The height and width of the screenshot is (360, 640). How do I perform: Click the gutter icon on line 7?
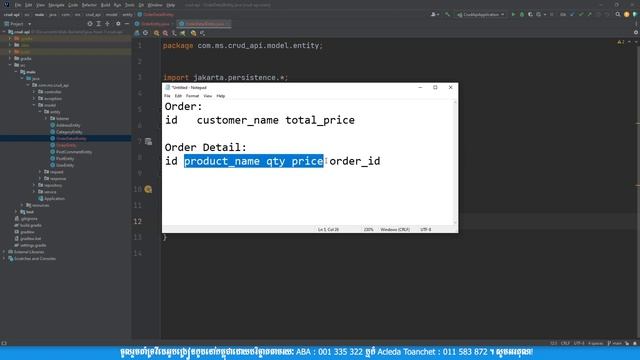(148, 141)
